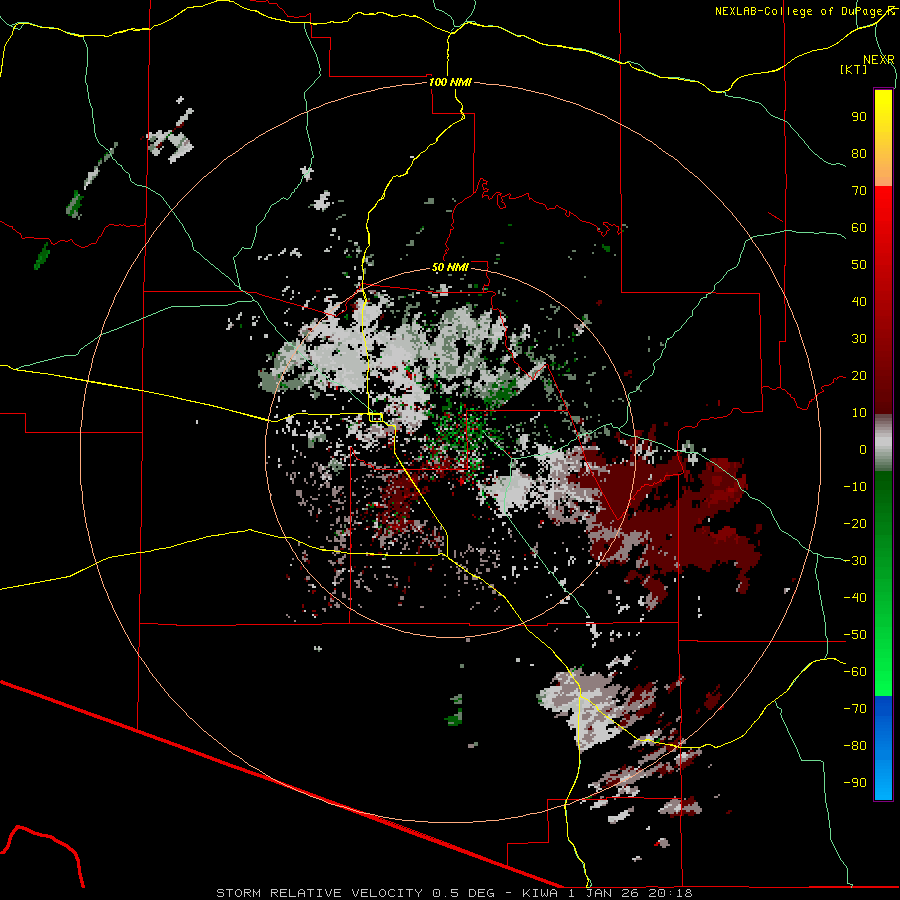Click the -70 value on the color scale
Screen dimensions: 900x900
click(x=855, y=709)
